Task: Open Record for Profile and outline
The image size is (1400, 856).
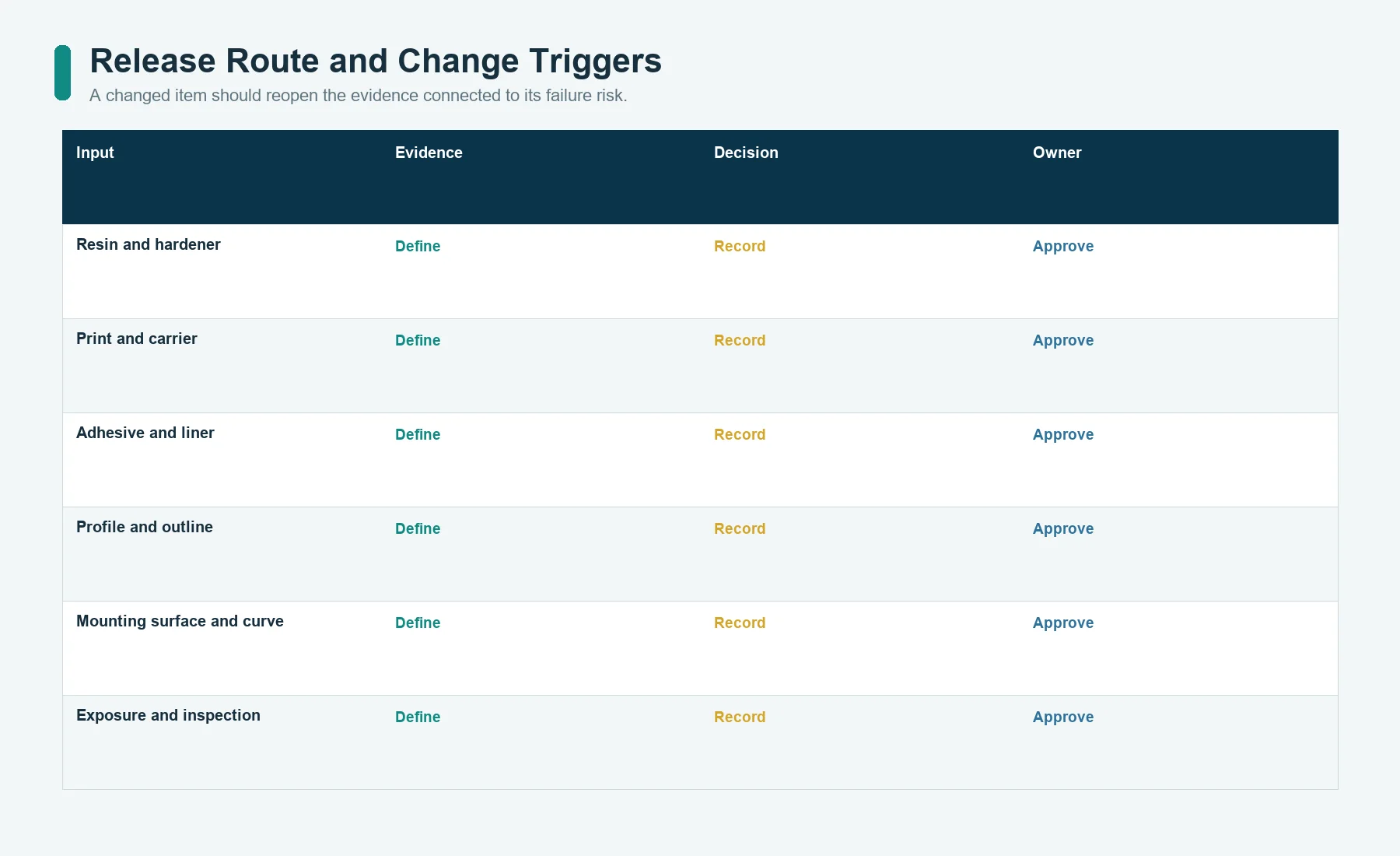Action: tap(740, 528)
